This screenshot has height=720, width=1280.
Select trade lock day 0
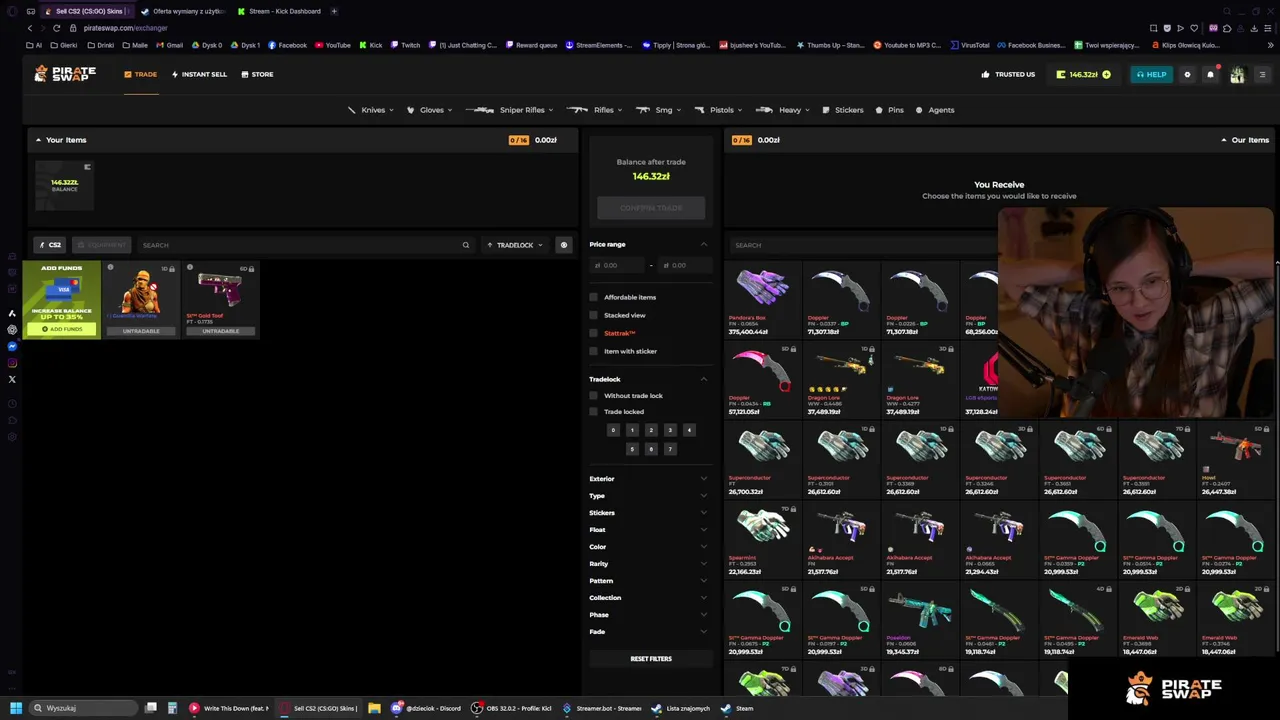613,430
